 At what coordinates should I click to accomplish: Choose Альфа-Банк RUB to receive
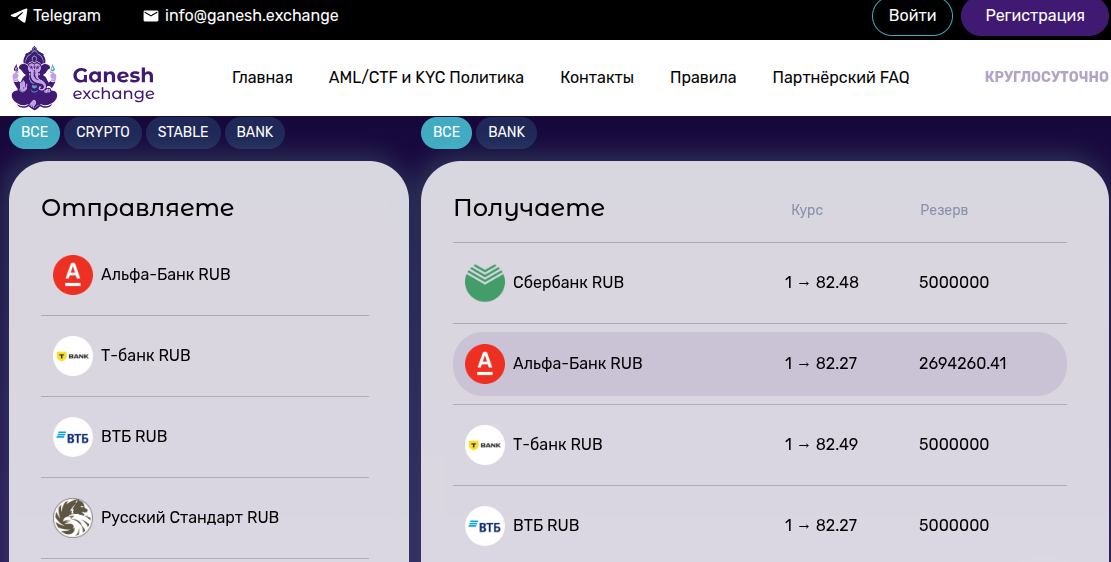point(760,364)
